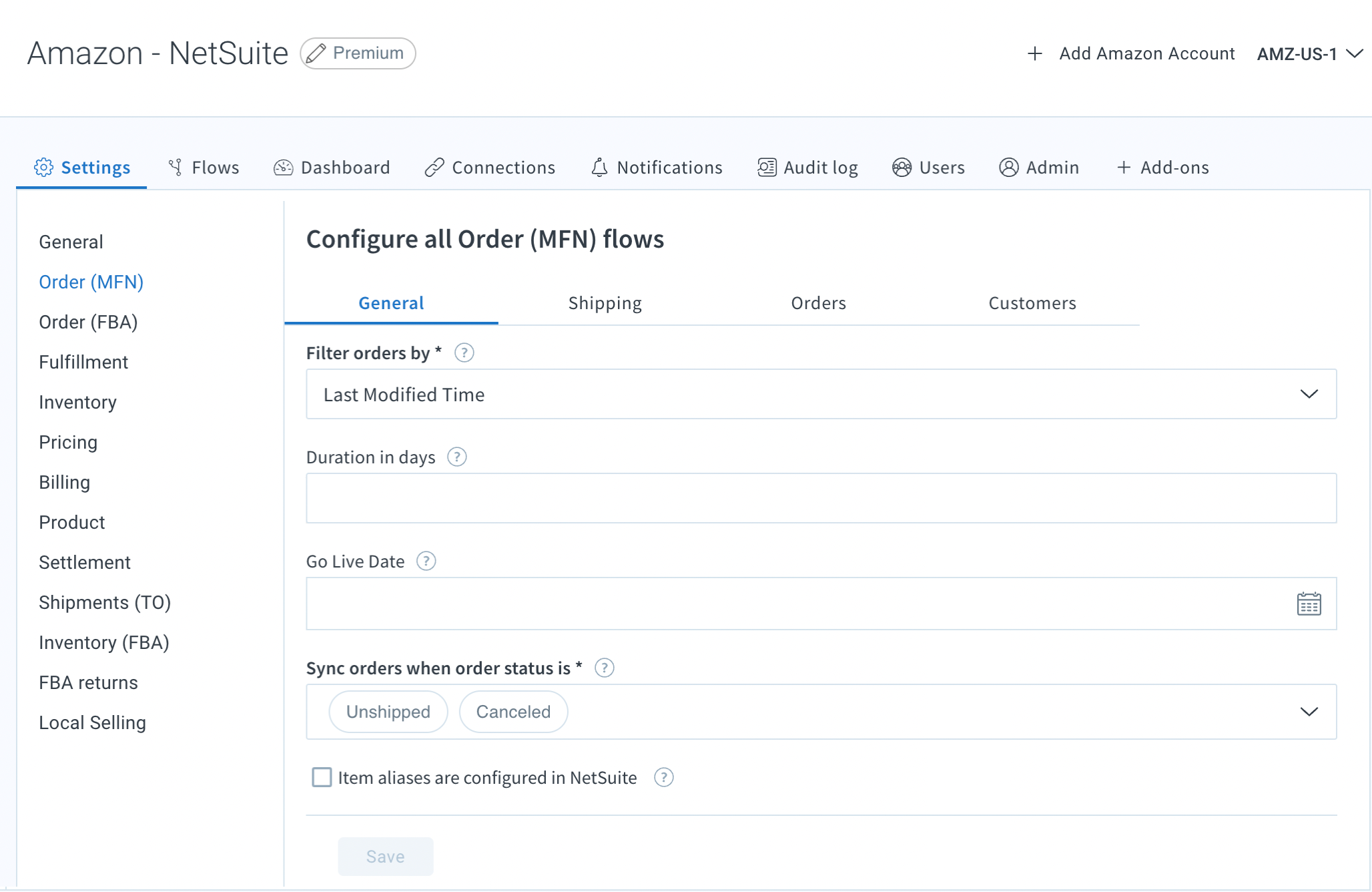Click the Duration in days input field
The width and height of the screenshot is (1372, 892).
coord(821,498)
